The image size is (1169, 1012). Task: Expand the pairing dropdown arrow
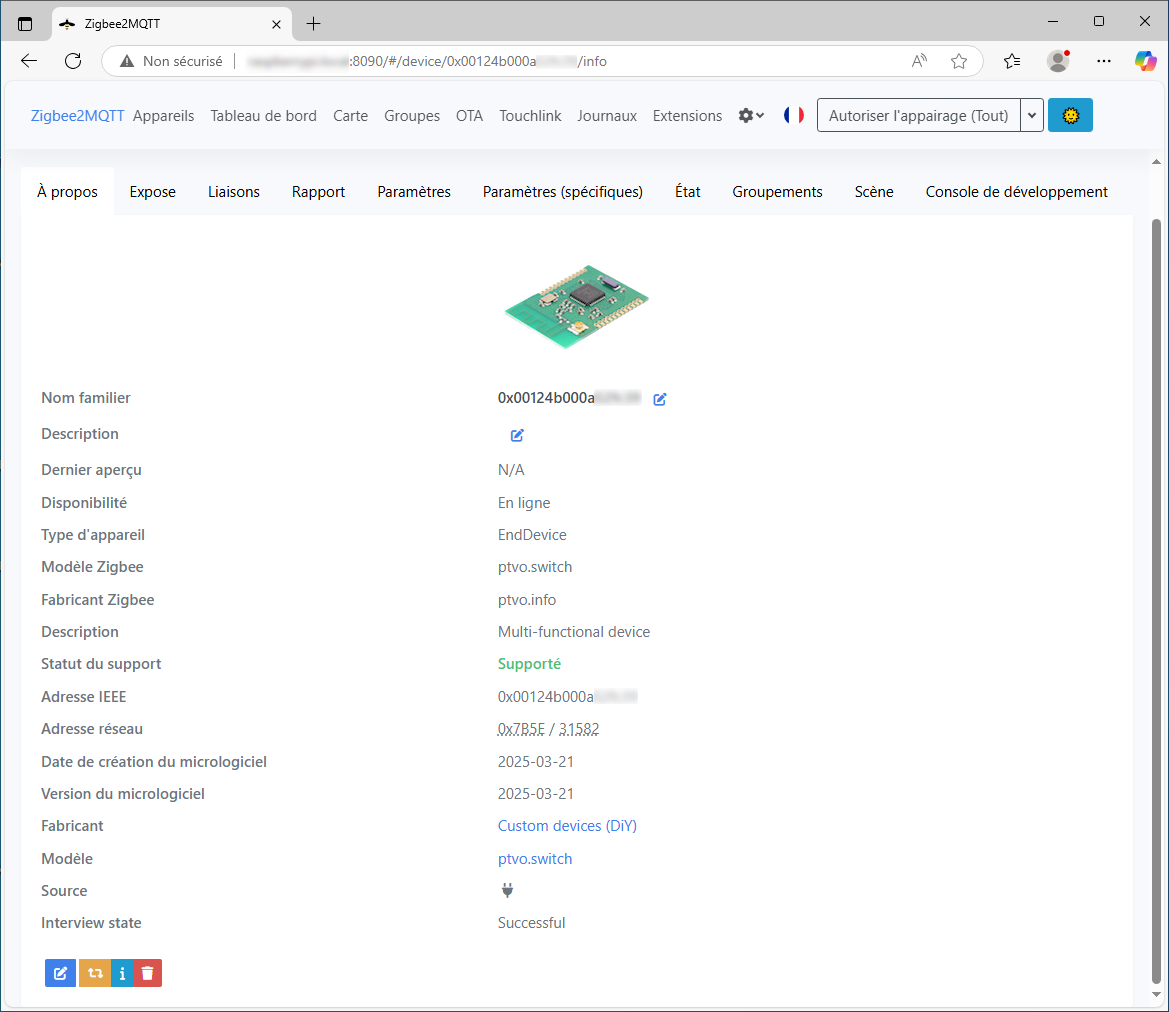click(x=1032, y=116)
